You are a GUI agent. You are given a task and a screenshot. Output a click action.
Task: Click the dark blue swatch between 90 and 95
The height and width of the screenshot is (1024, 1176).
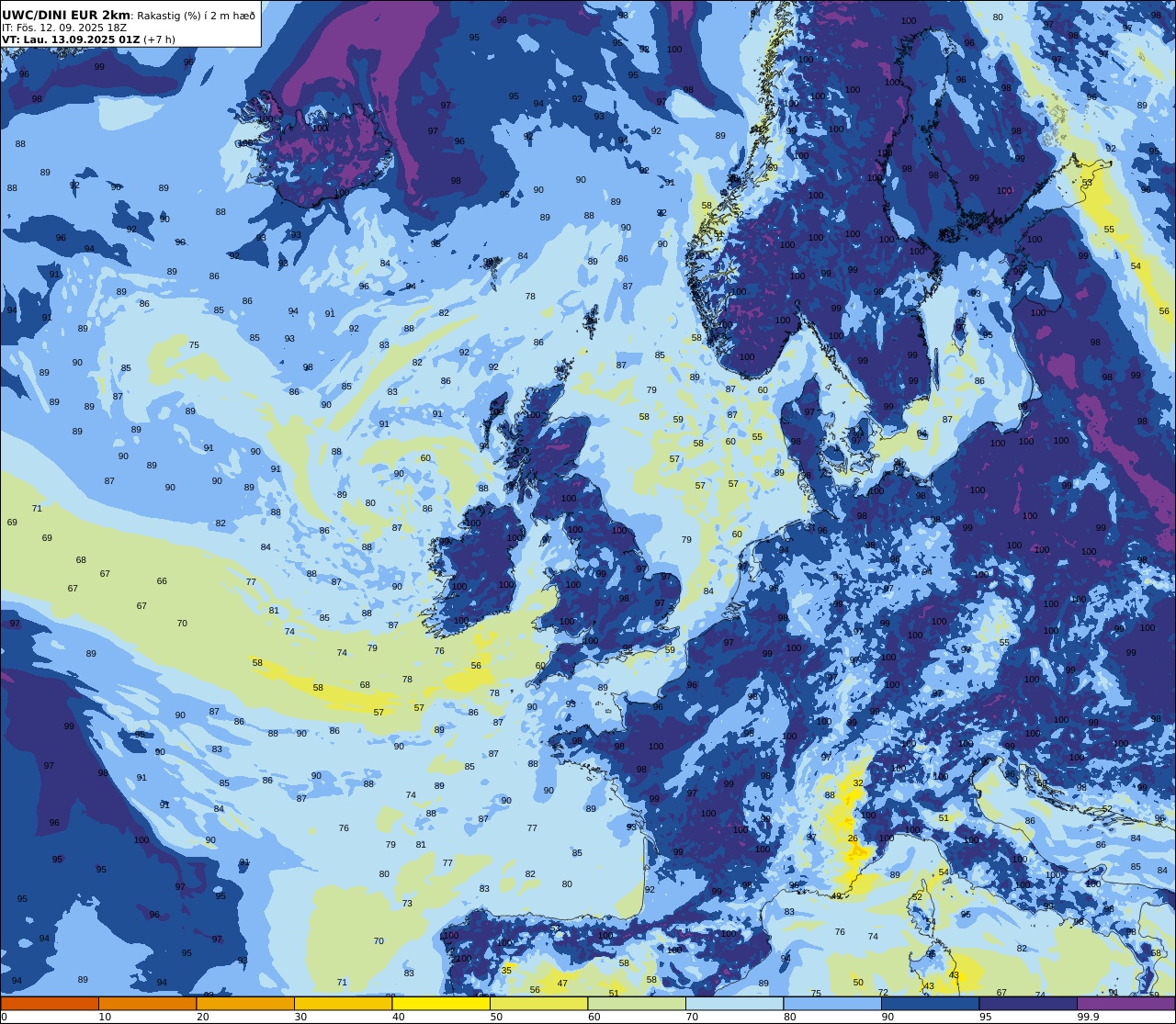pyautogui.click(x=930, y=1004)
